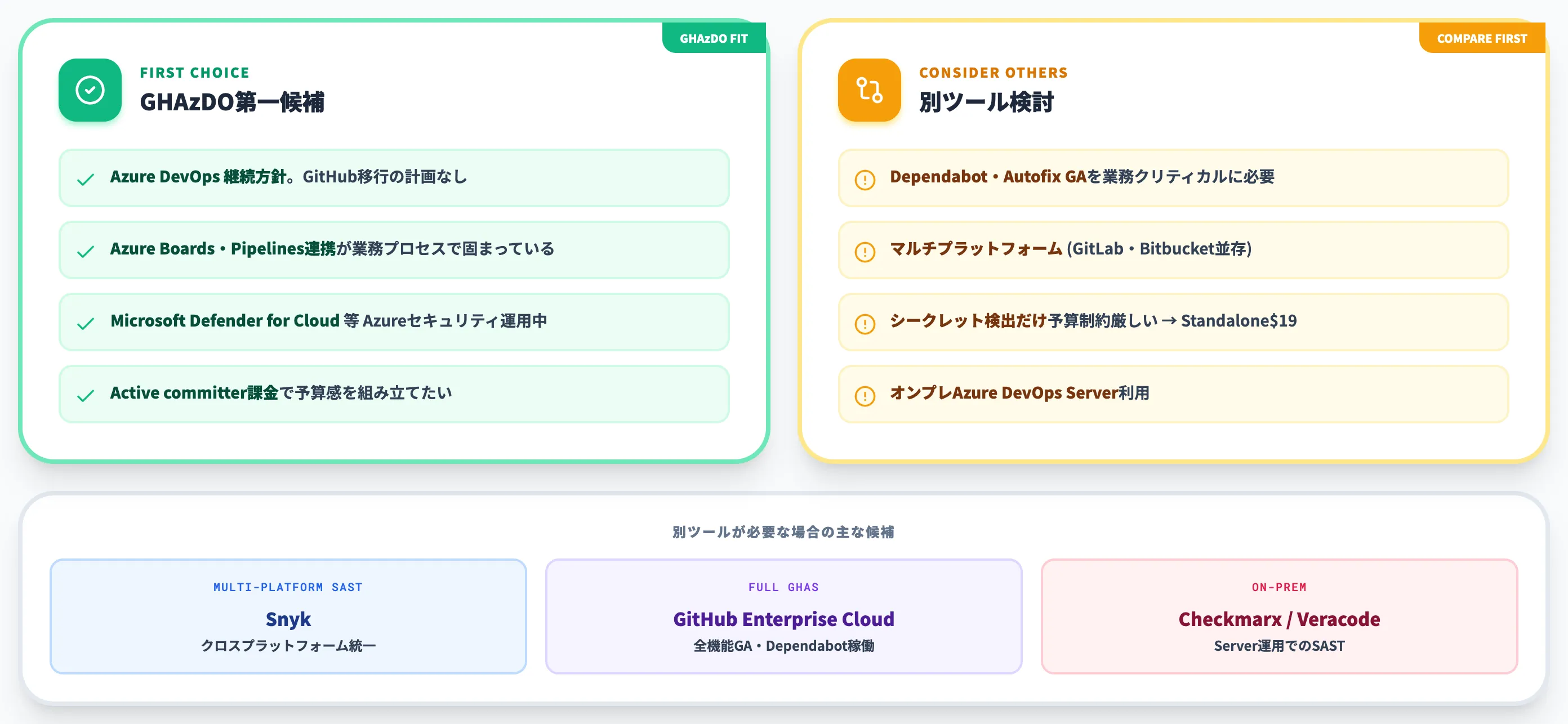Click the text Microsoft Defender for Cloud 等 Azureセキュリティ運用中

[x=329, y=321]
